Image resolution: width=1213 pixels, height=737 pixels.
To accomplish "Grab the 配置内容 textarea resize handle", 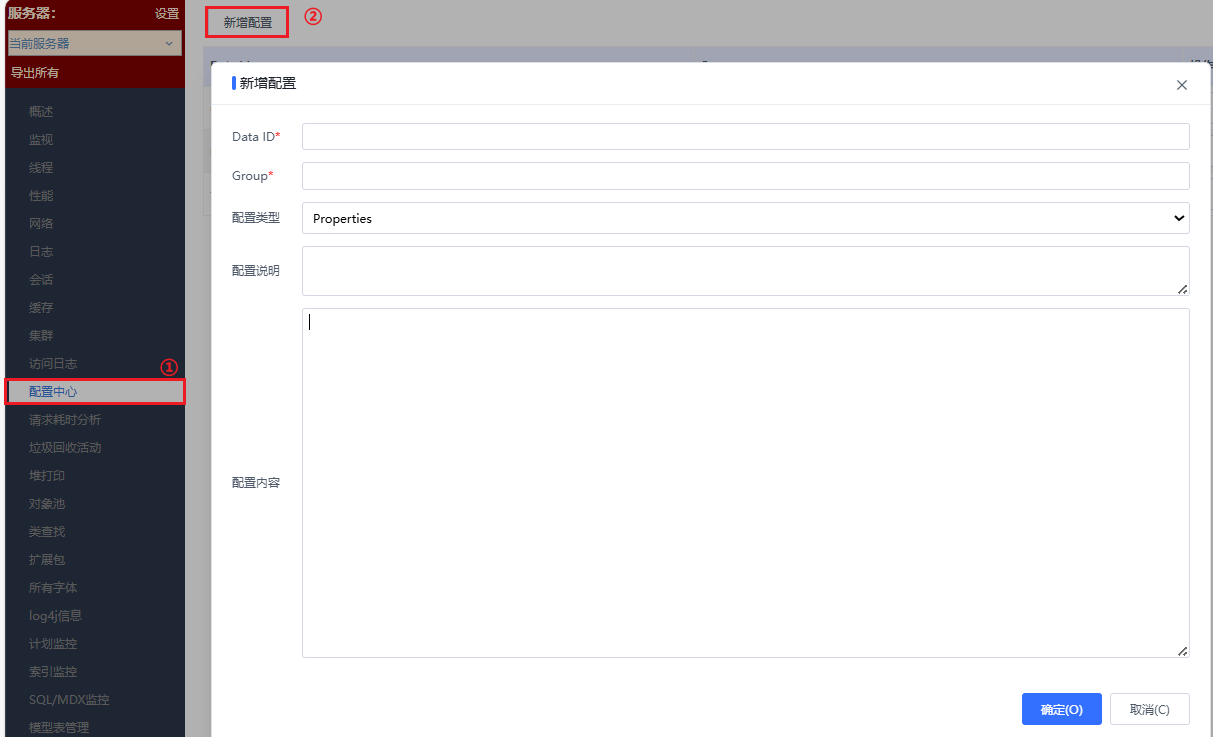I will (1183, 651).
